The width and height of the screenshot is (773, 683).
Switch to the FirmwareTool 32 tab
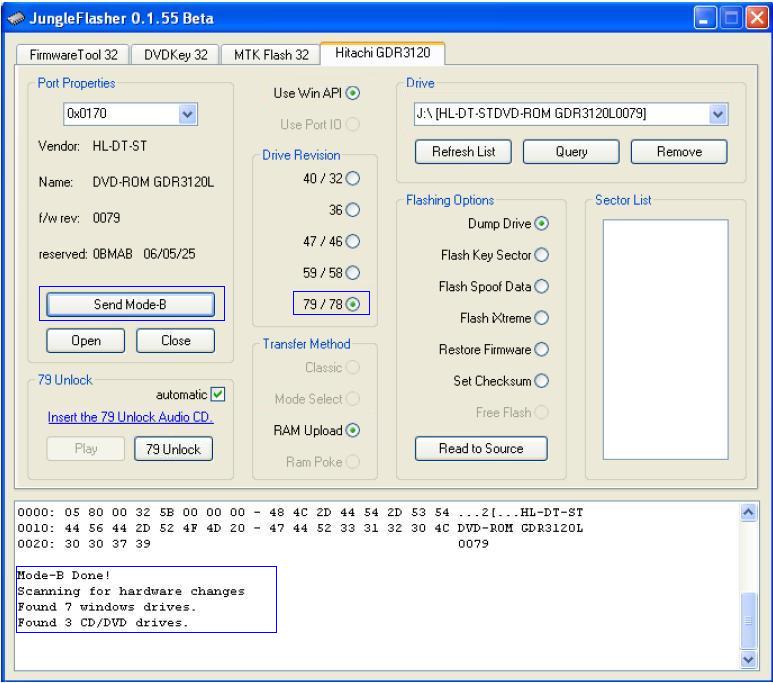coord(73,55)
